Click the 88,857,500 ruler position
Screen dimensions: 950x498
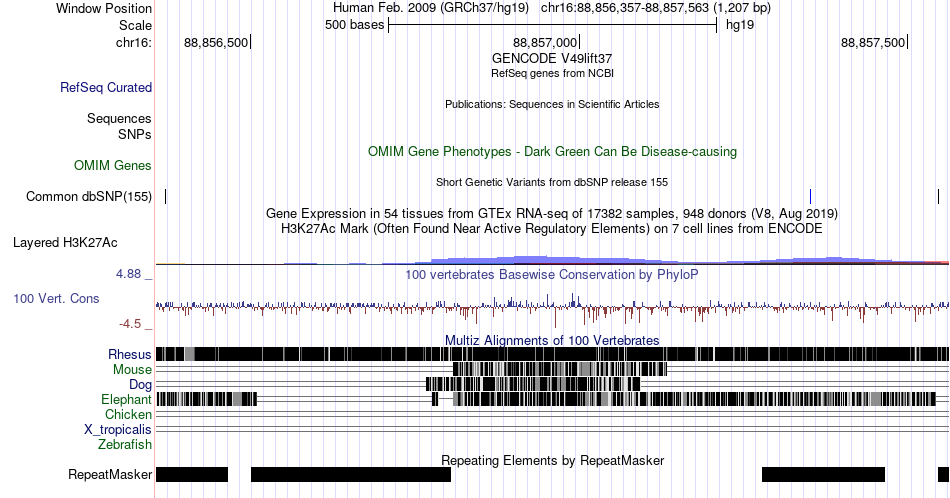873,42
